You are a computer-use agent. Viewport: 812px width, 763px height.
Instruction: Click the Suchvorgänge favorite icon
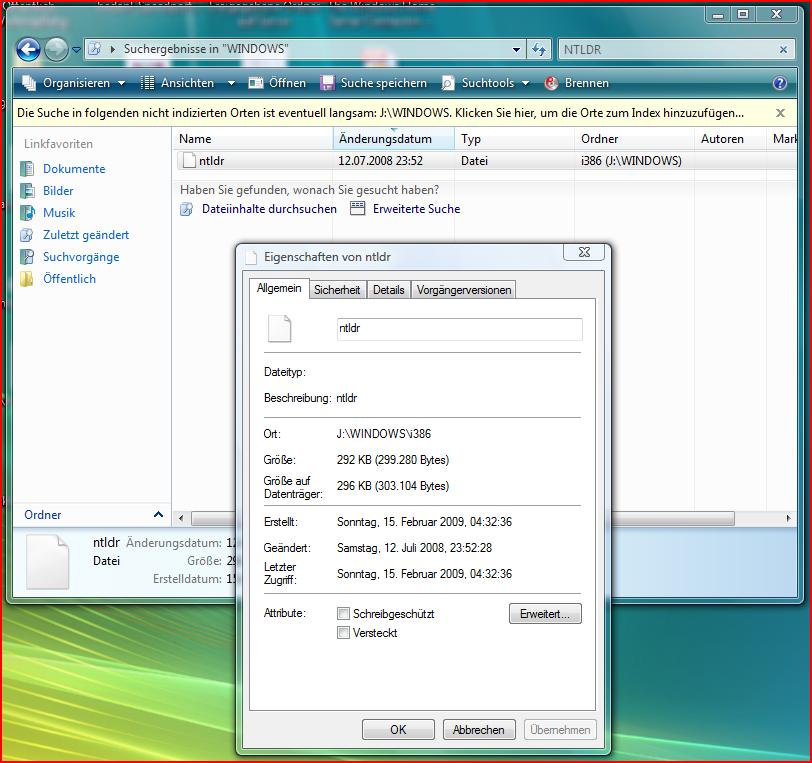pos(27,257)
